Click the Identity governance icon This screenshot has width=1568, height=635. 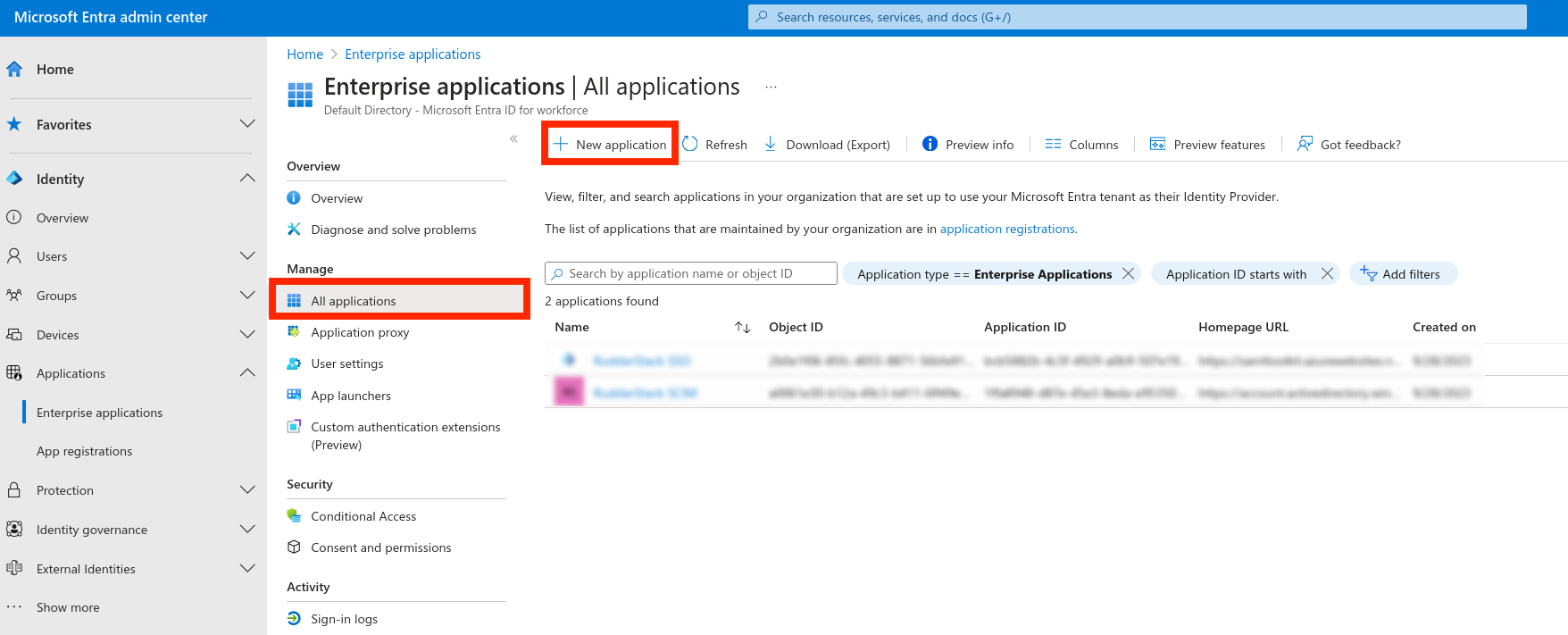[14, 530]
